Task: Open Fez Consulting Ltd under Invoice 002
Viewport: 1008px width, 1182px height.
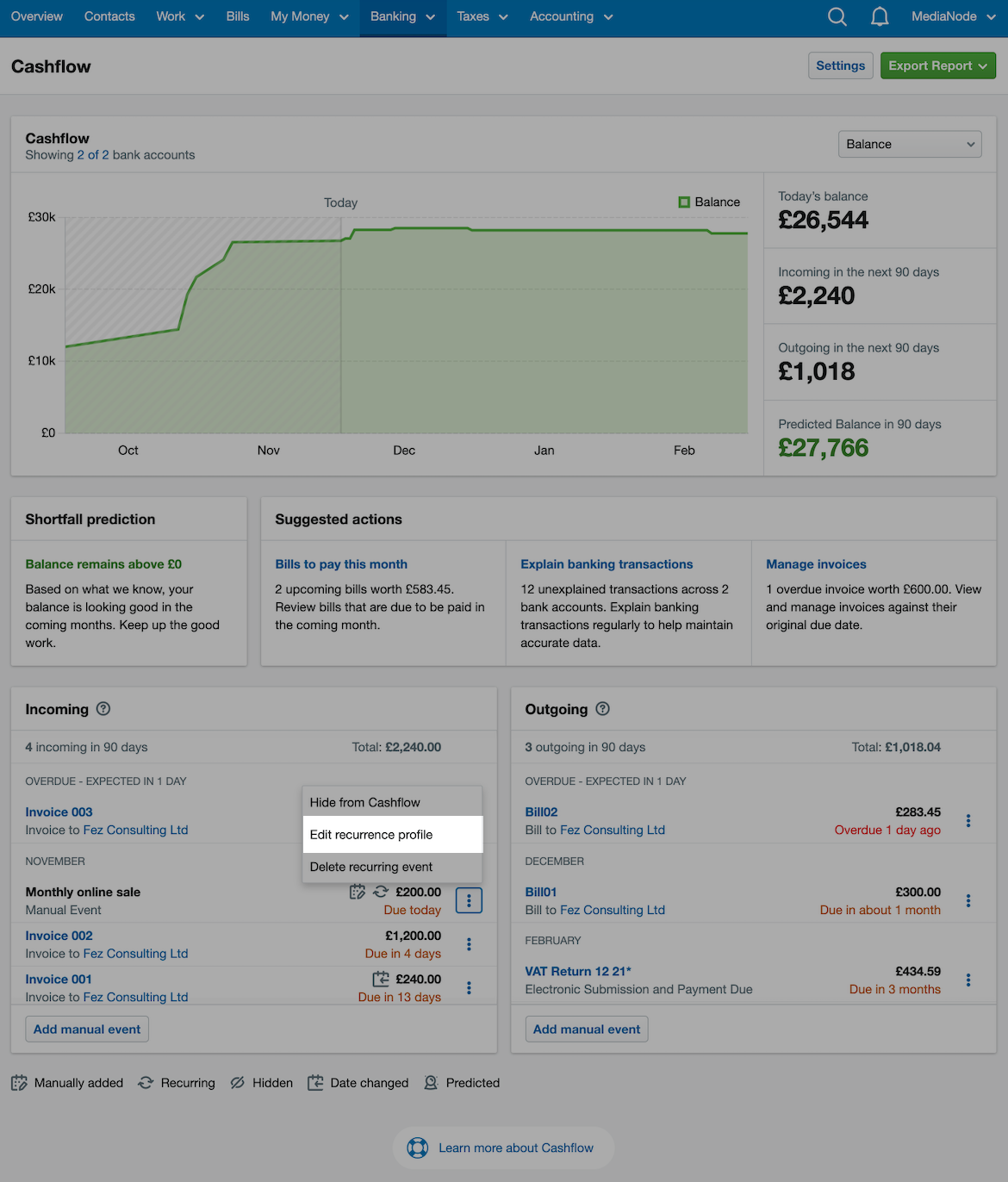Action: 135,954
